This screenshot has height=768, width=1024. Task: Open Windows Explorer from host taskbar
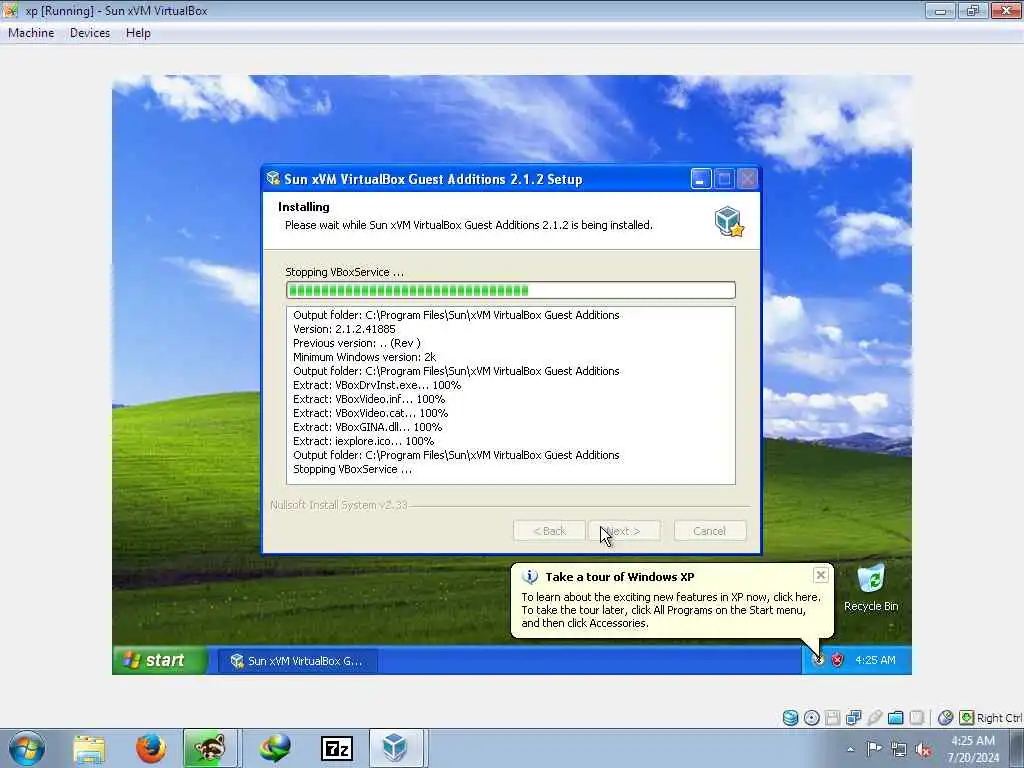click(89, 748)
